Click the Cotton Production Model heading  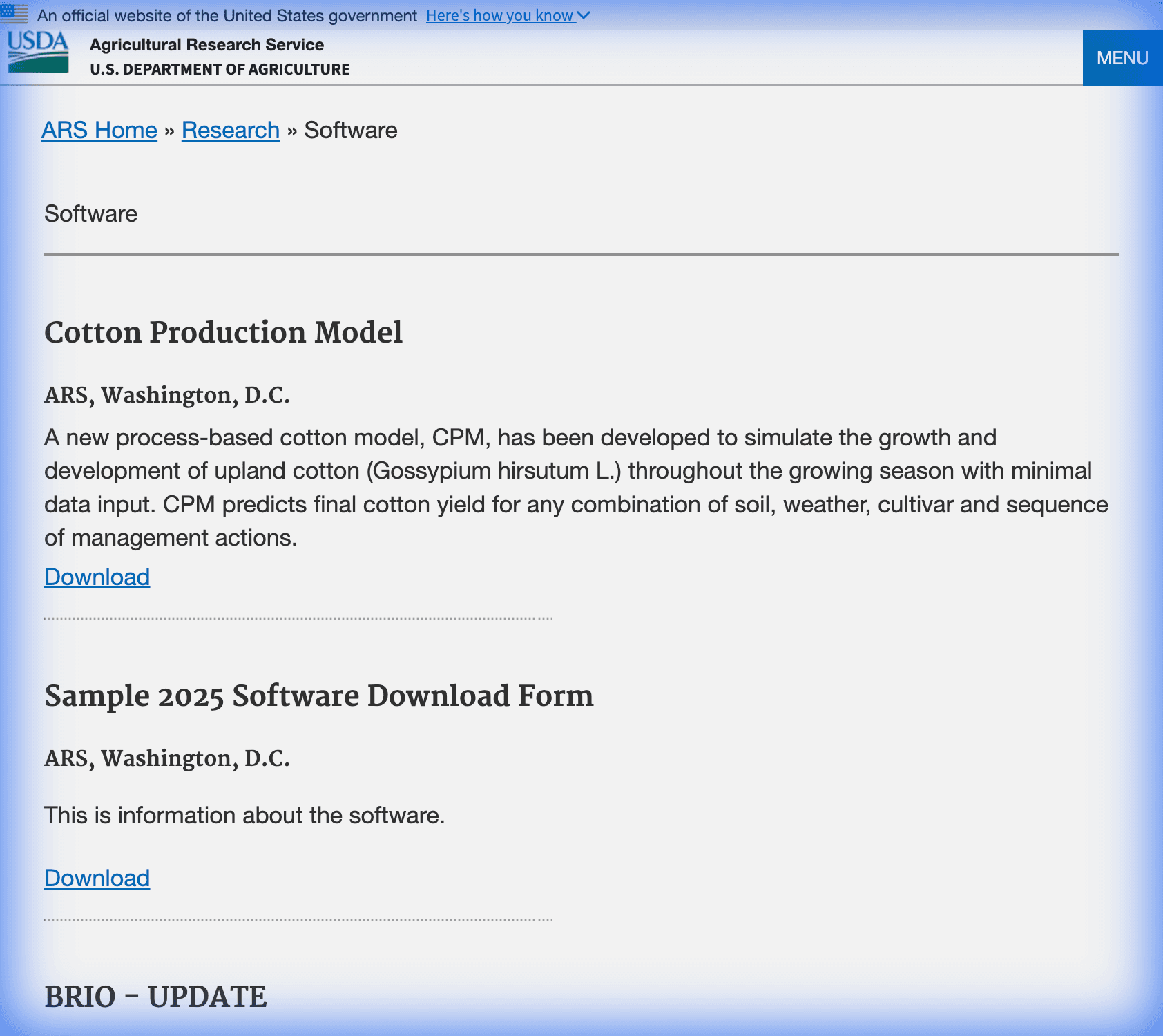click(x=223, y=332)
